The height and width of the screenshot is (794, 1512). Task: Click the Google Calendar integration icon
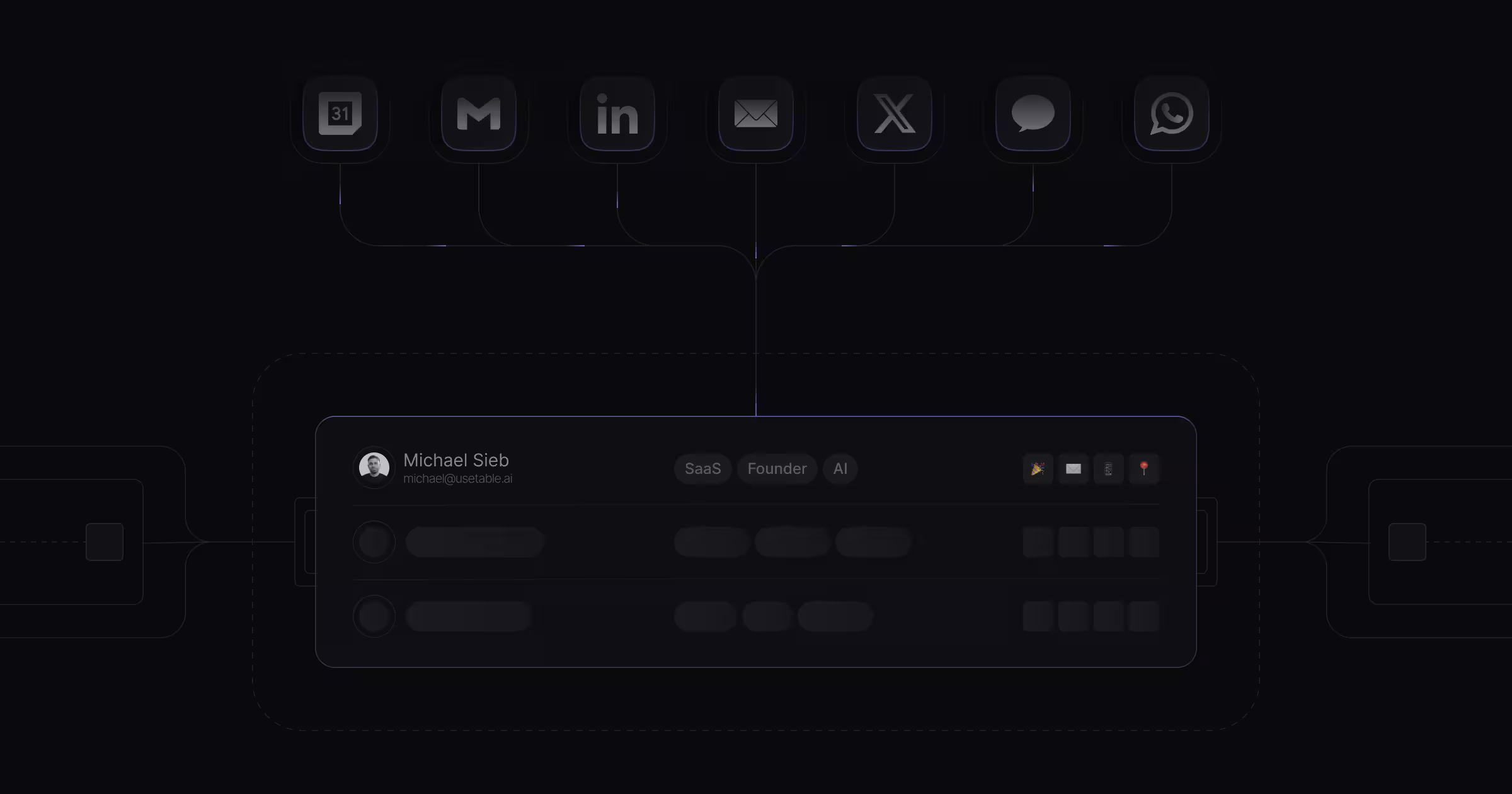(x=340, y=113)
